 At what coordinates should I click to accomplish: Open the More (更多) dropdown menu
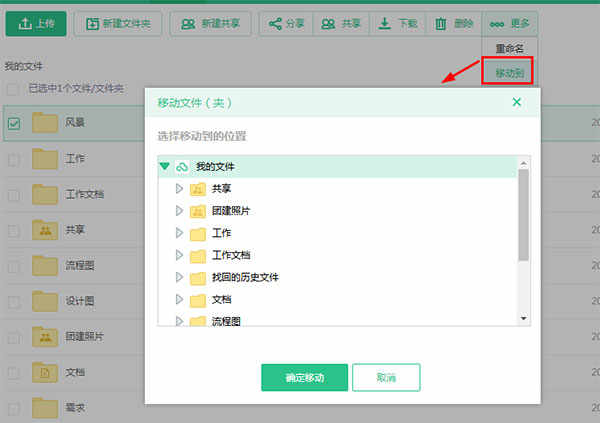[x=509, y=24]
